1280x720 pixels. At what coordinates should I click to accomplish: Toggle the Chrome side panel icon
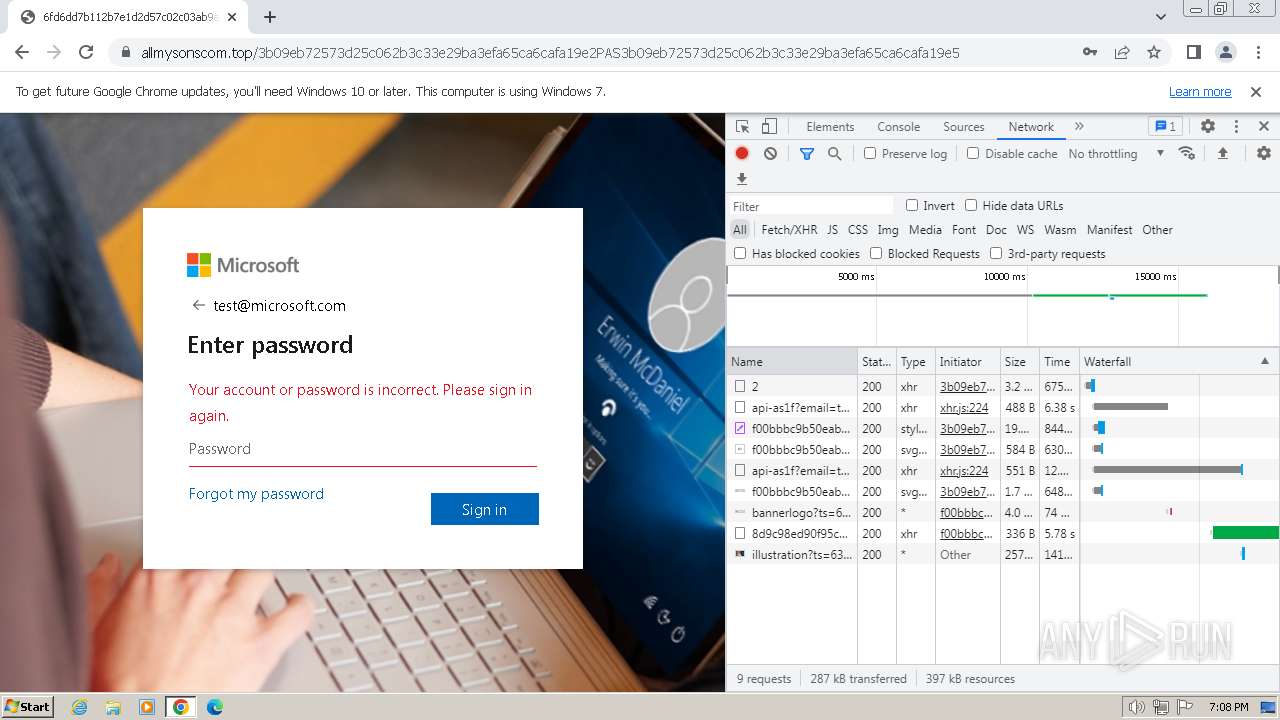(x=1194, y=52)
